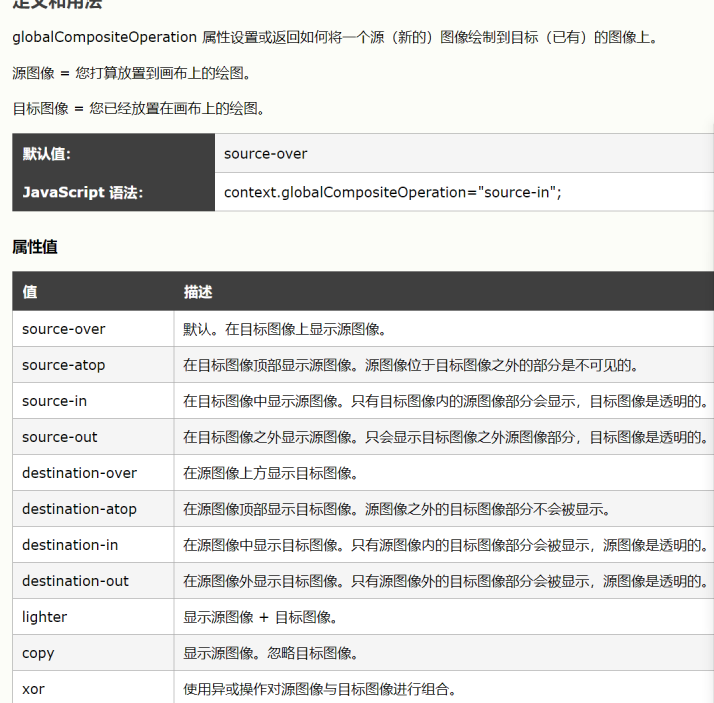This screenshot has width=714, height=703.
Task: Click description 显示源图像 + 目标图像。
Action: coord(260,617)
